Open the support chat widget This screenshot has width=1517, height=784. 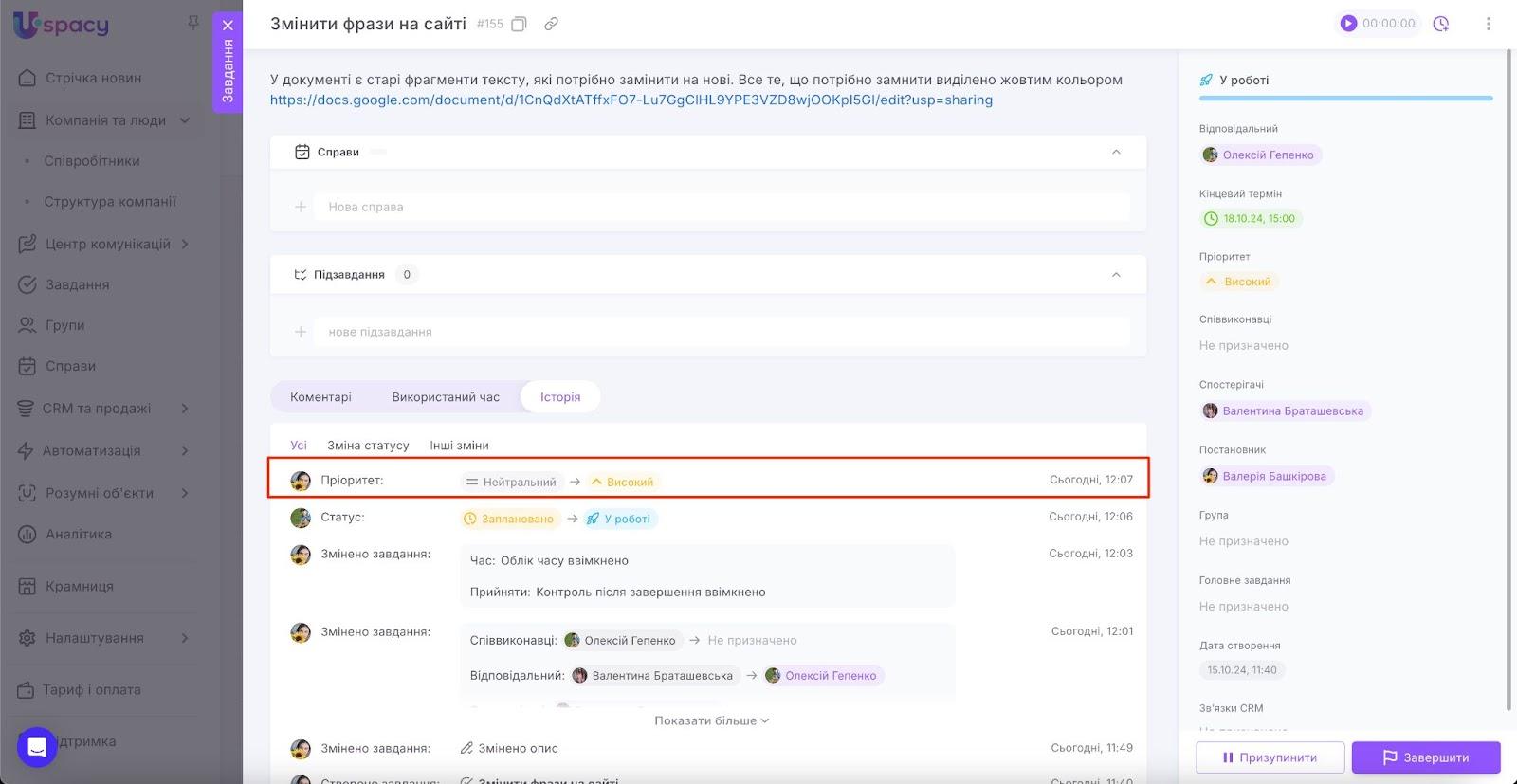pos(37,746)
